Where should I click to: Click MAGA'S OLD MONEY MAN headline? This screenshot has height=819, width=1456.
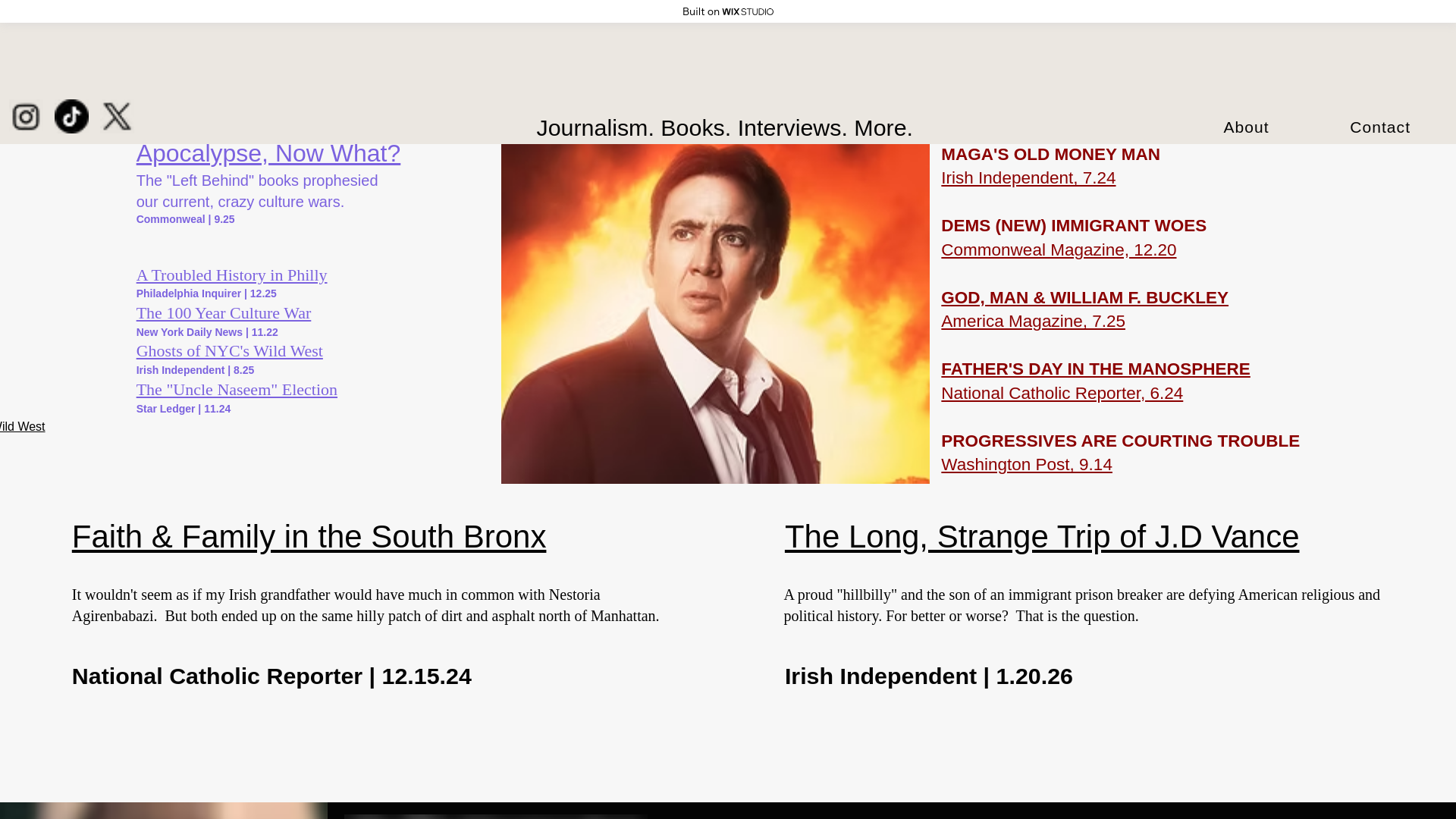1050,155
